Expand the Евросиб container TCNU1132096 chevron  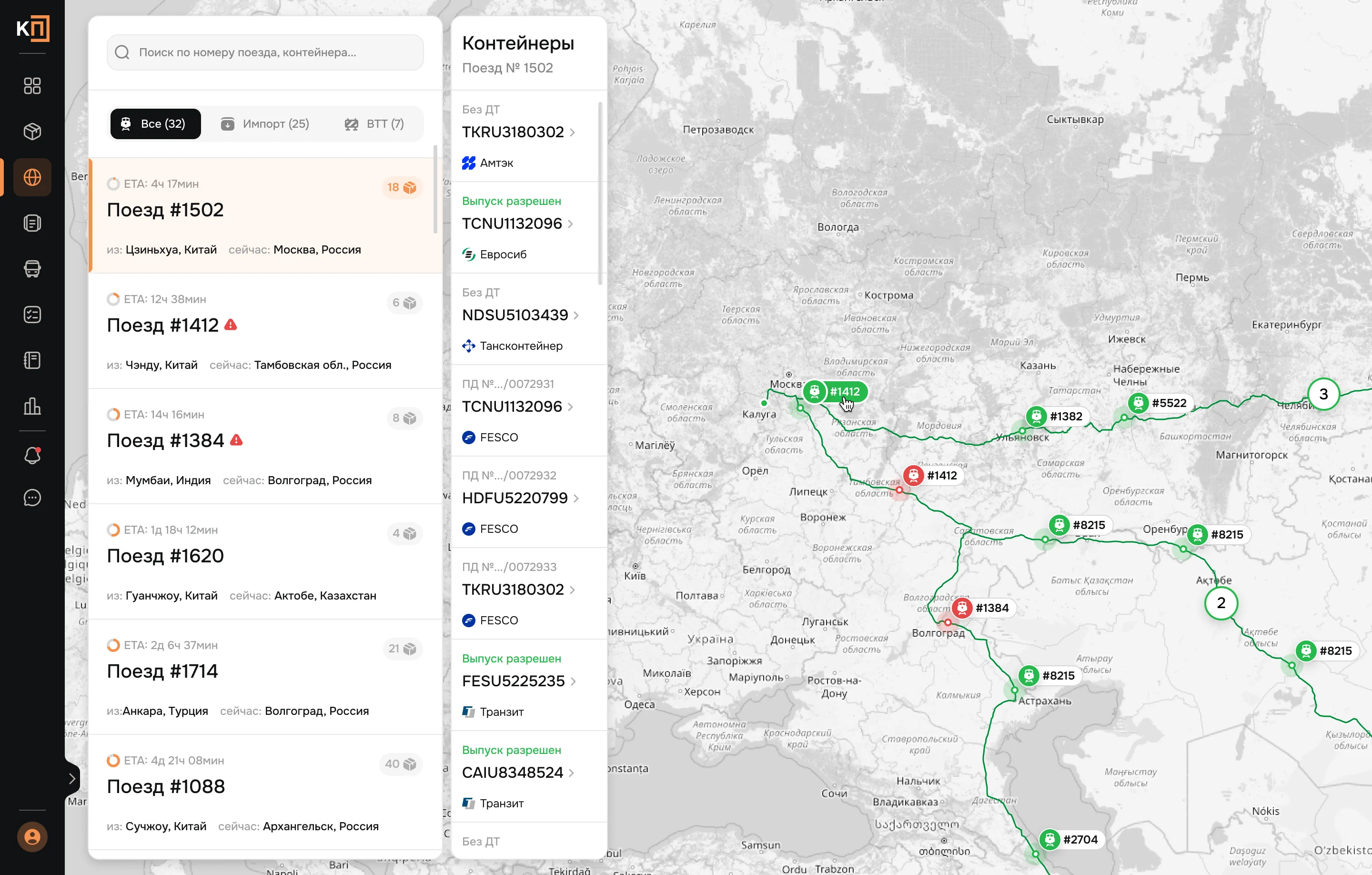coord(571,224)
